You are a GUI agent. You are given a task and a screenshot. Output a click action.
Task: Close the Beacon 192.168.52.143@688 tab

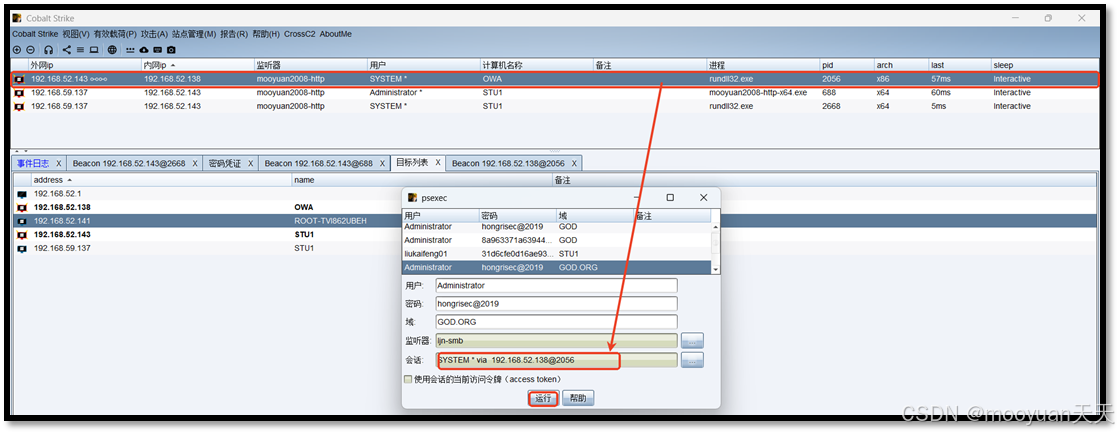[383, 163]
